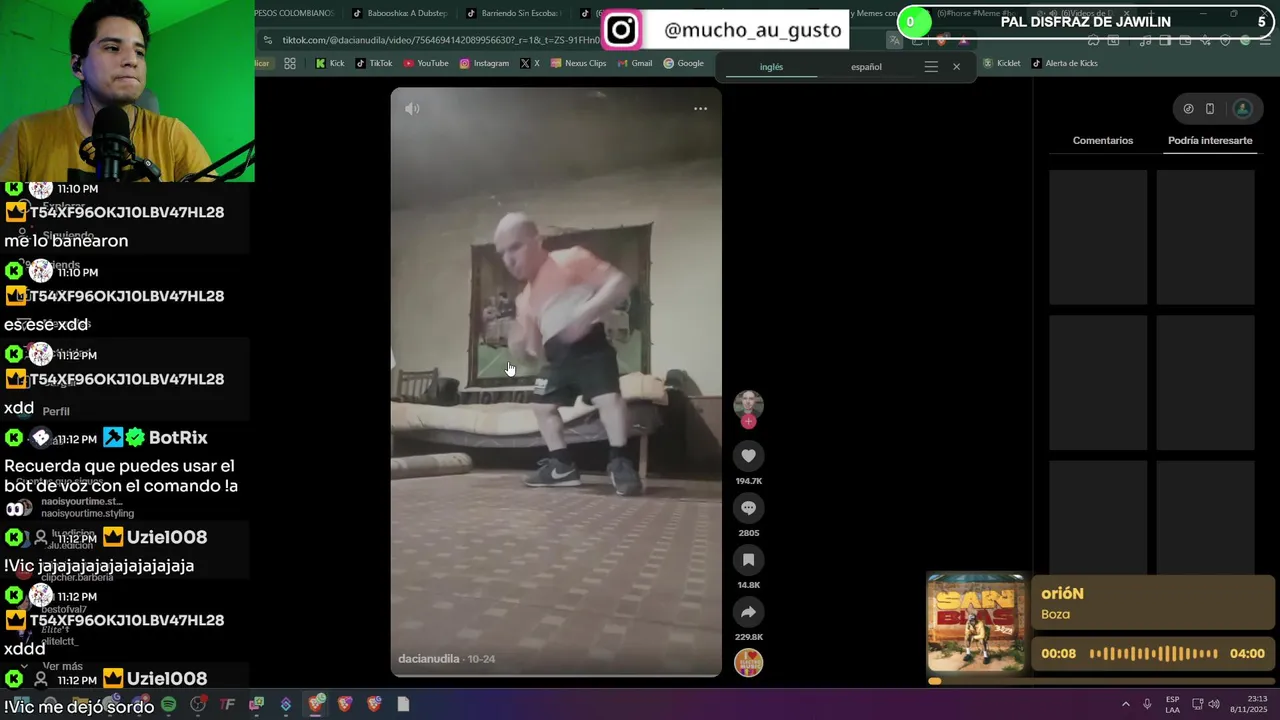The width and height of the screenshot is (1280, 720).
Task: Open the clock showing 23:13 in the taskbar
Action: (1248, 704)
